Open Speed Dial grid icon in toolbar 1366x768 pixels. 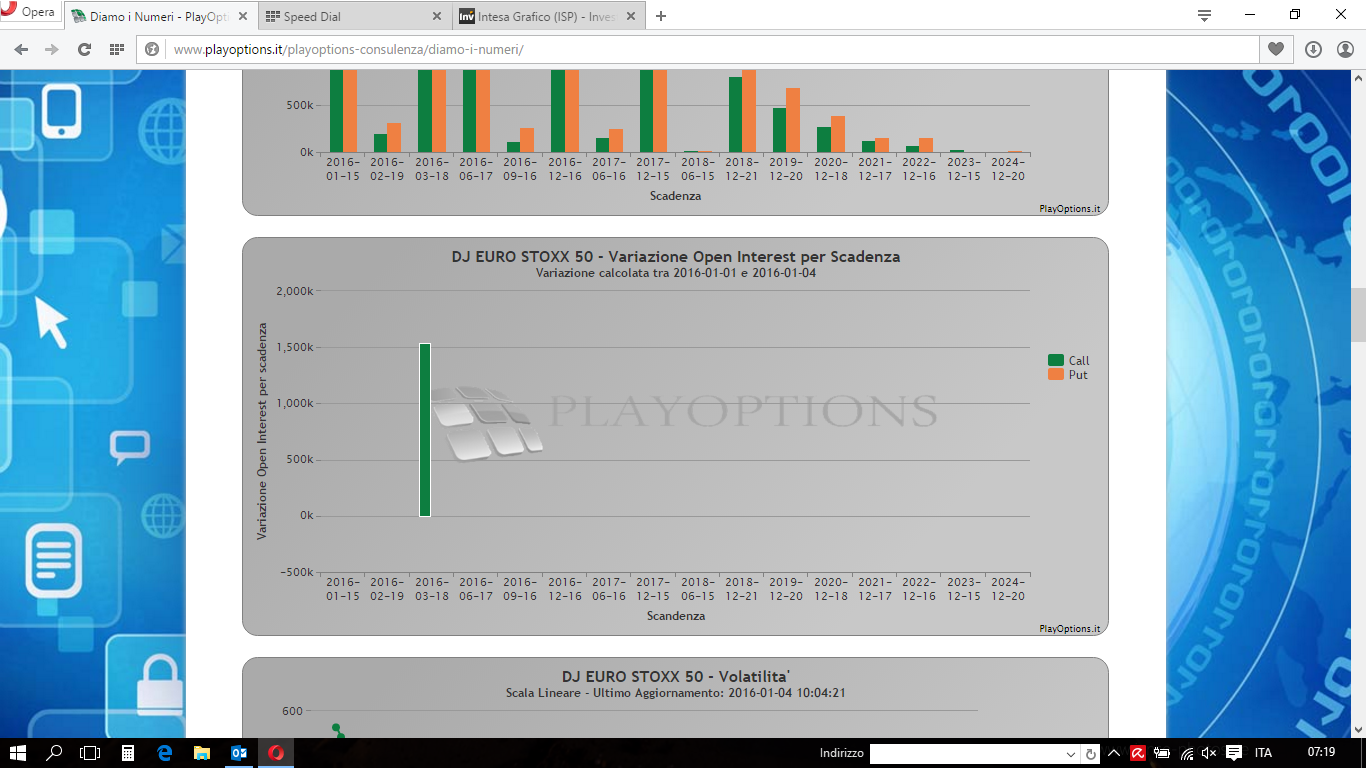click(117, 49)
